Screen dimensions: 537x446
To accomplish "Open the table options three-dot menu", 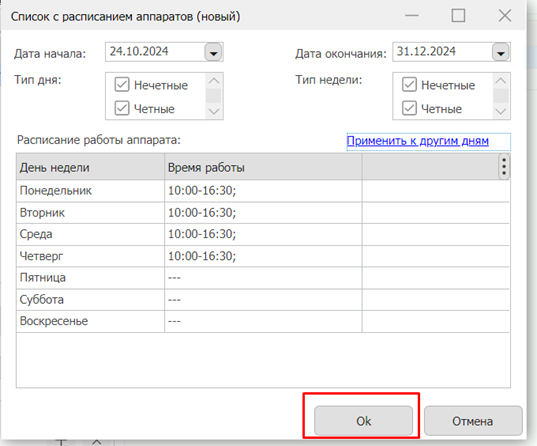I will (x=504, y=167).
